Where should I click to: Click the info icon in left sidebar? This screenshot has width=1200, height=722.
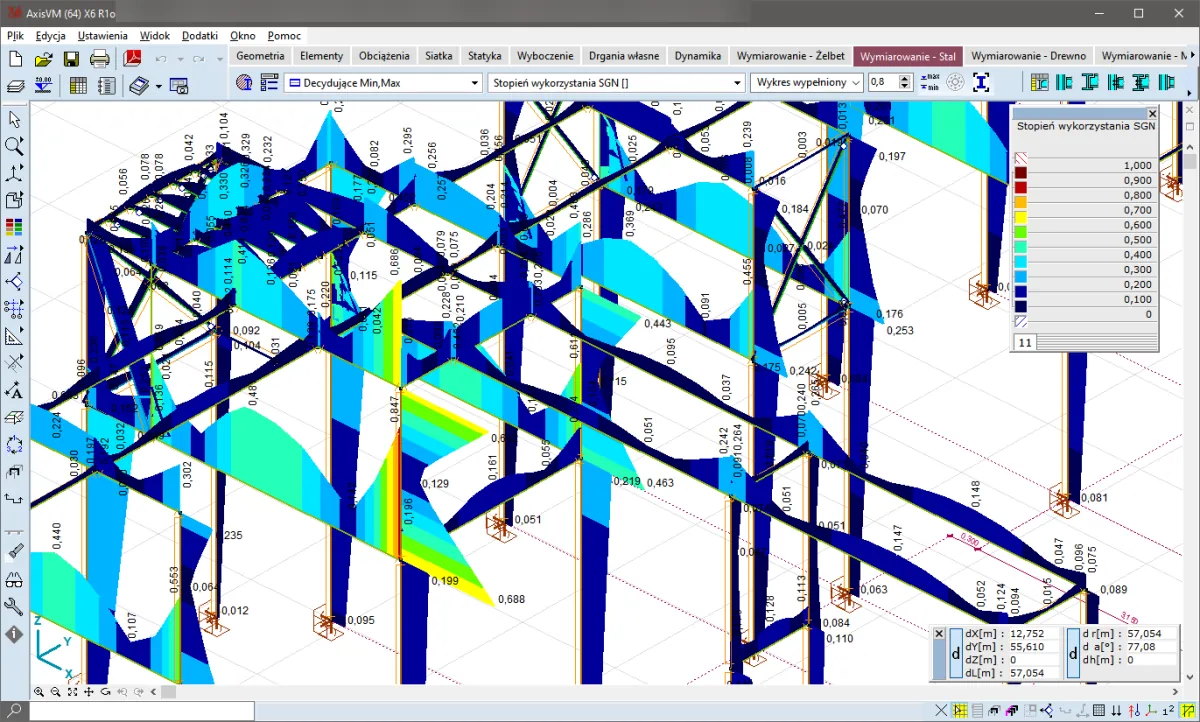[14, 634]
